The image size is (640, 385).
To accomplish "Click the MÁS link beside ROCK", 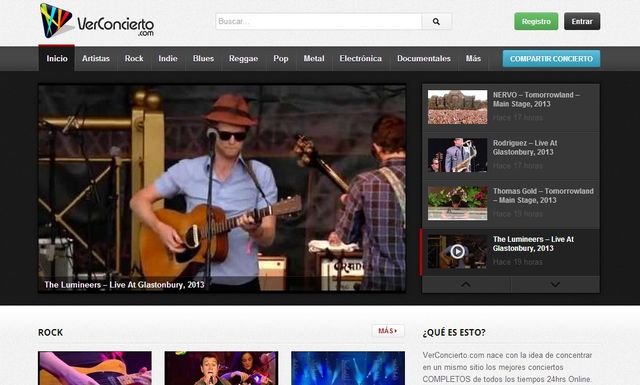I will click(x=388, y=331).
